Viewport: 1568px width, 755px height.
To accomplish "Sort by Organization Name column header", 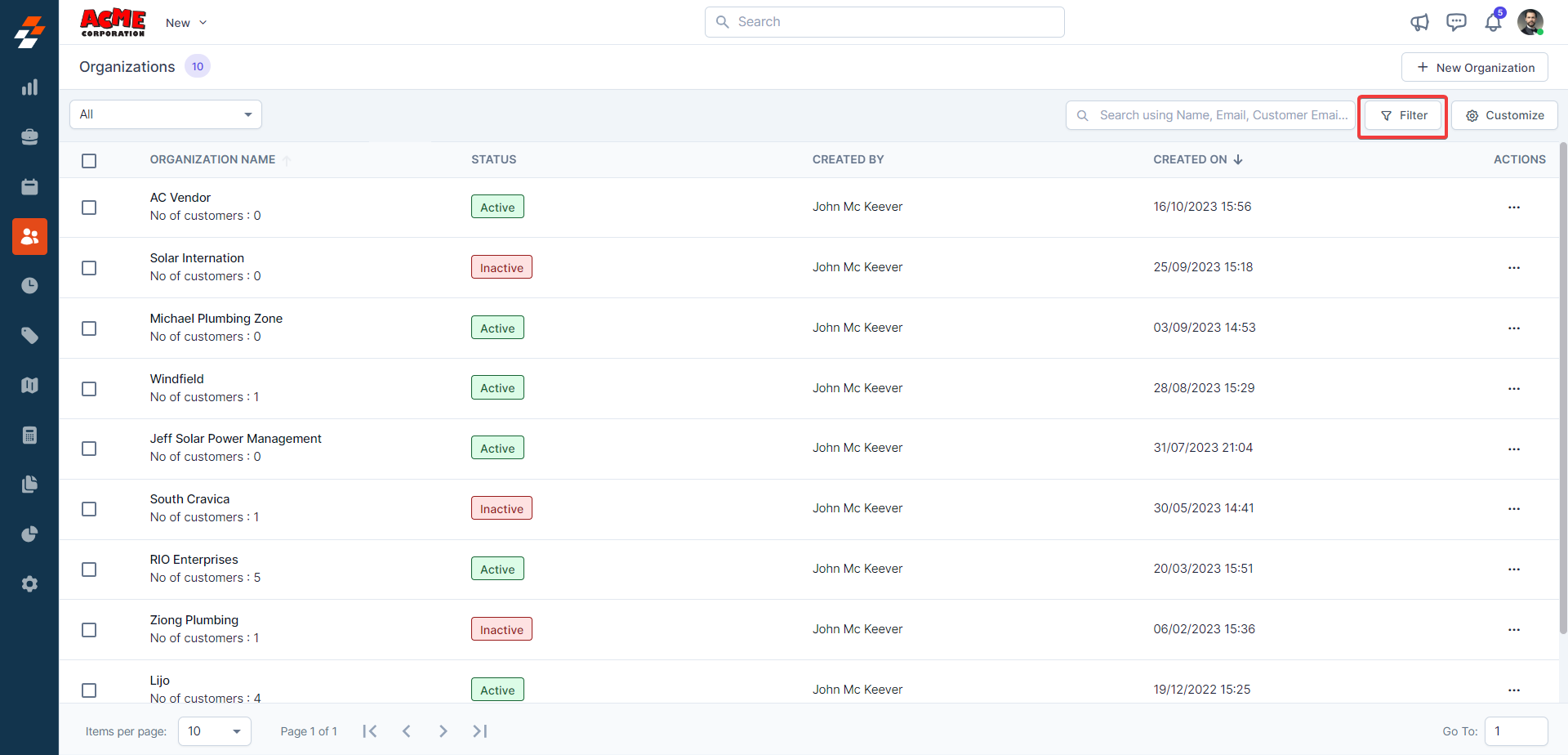I will tap(212, 159).
